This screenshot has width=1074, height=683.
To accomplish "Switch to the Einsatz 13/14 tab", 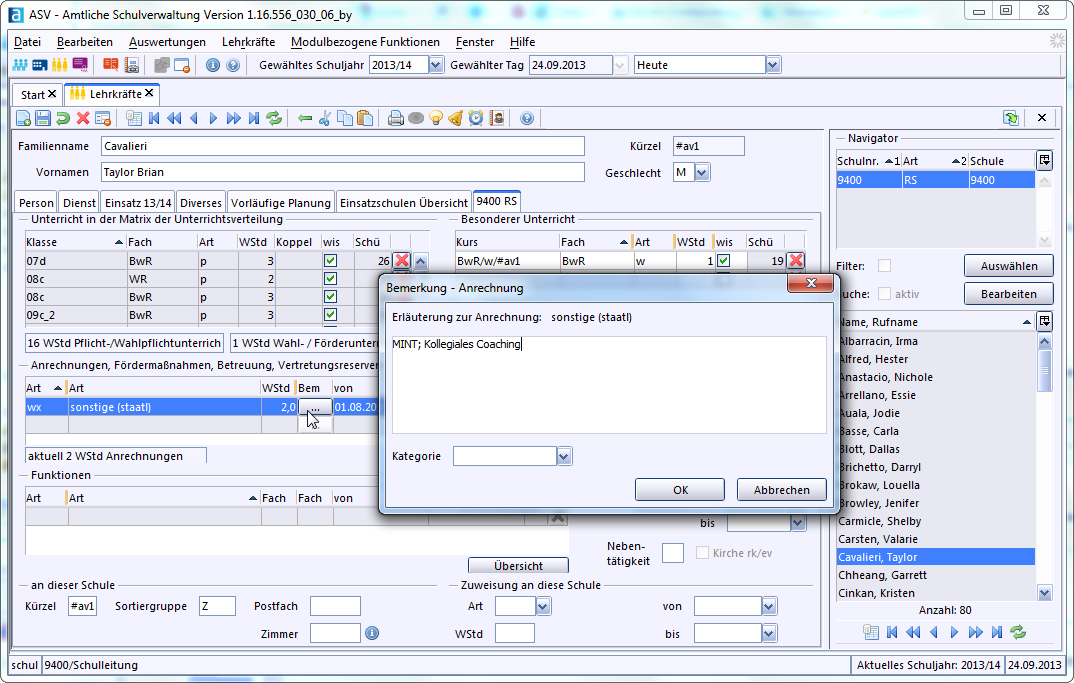I will coord(138,203).
